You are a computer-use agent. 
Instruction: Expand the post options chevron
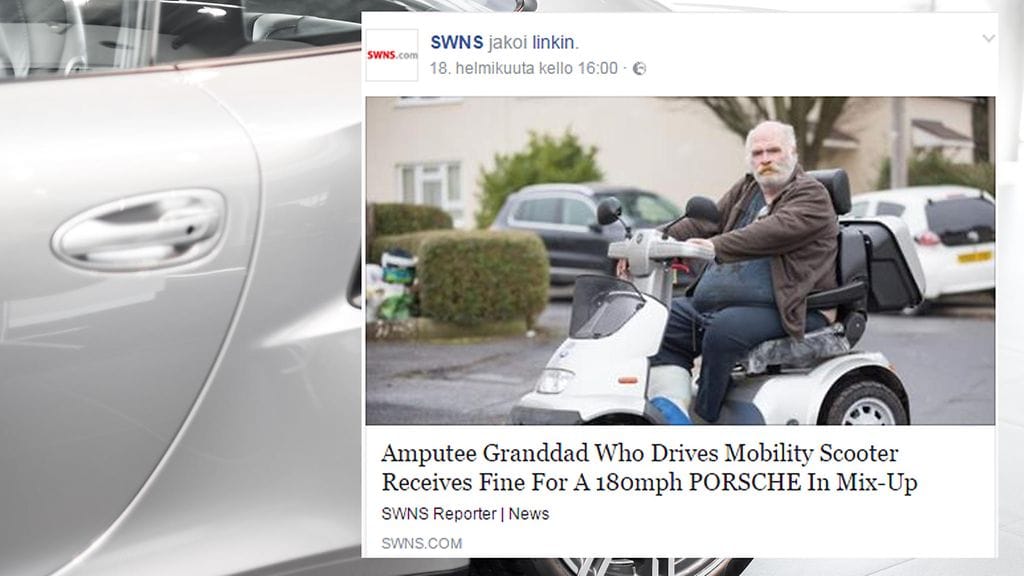tap(989, 39)
